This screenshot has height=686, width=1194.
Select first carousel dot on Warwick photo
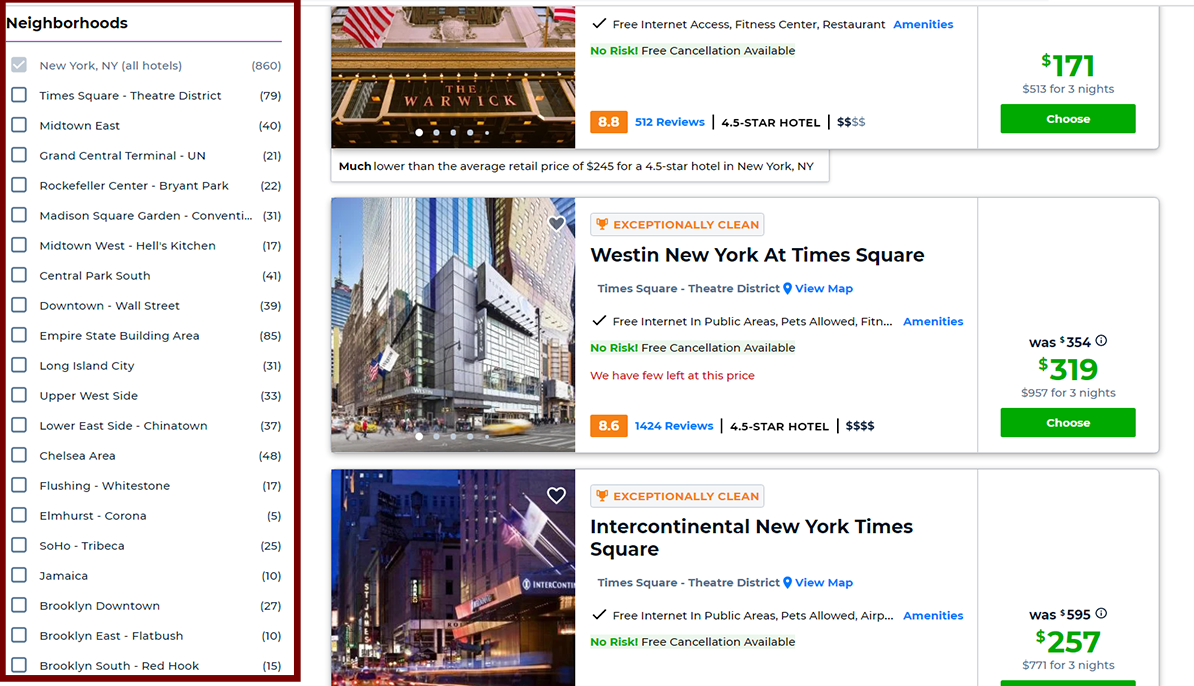419,132
